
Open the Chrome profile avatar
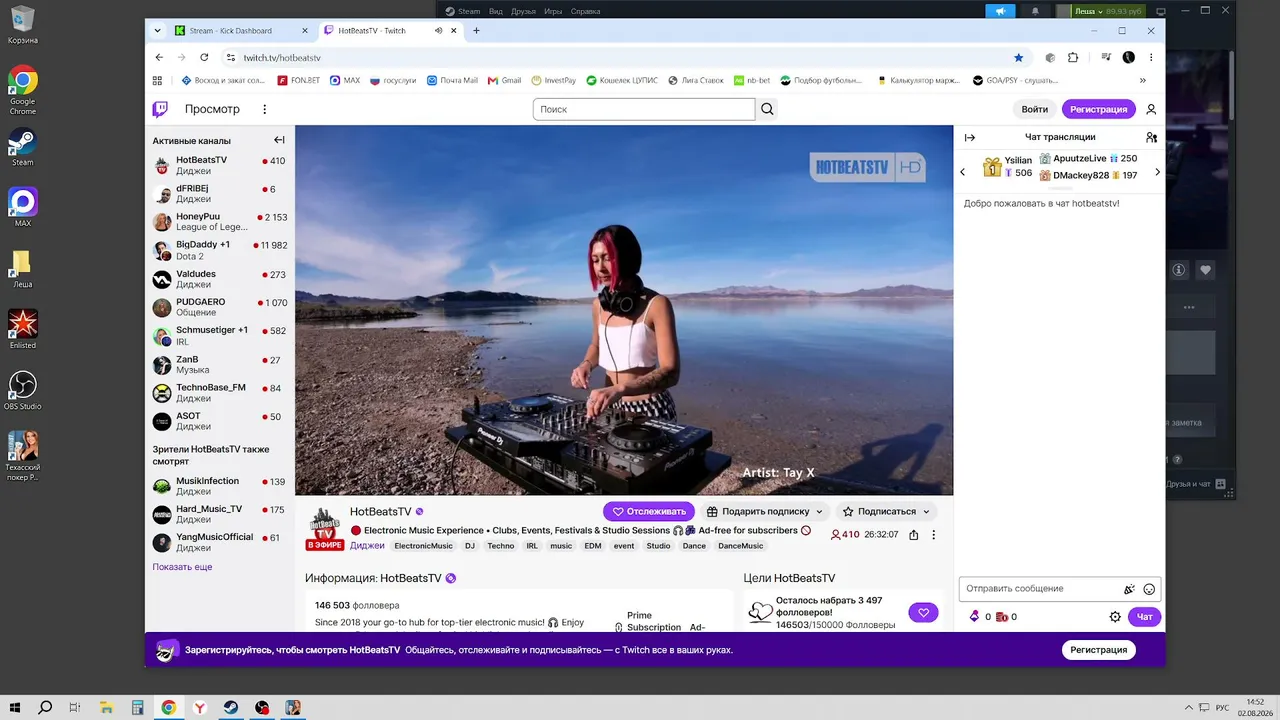point(1128,58)
